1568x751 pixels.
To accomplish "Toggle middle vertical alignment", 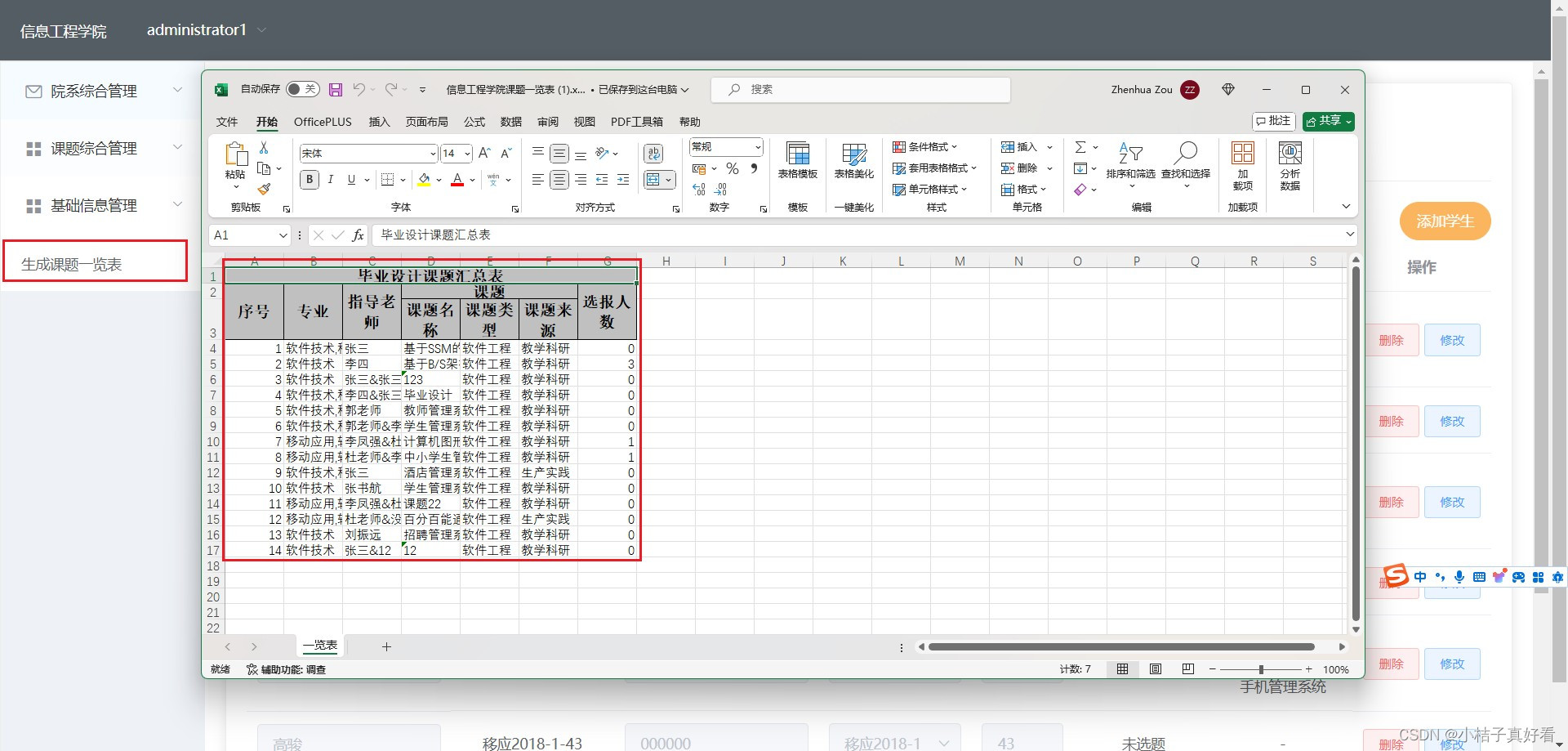I will coord(559,153).
